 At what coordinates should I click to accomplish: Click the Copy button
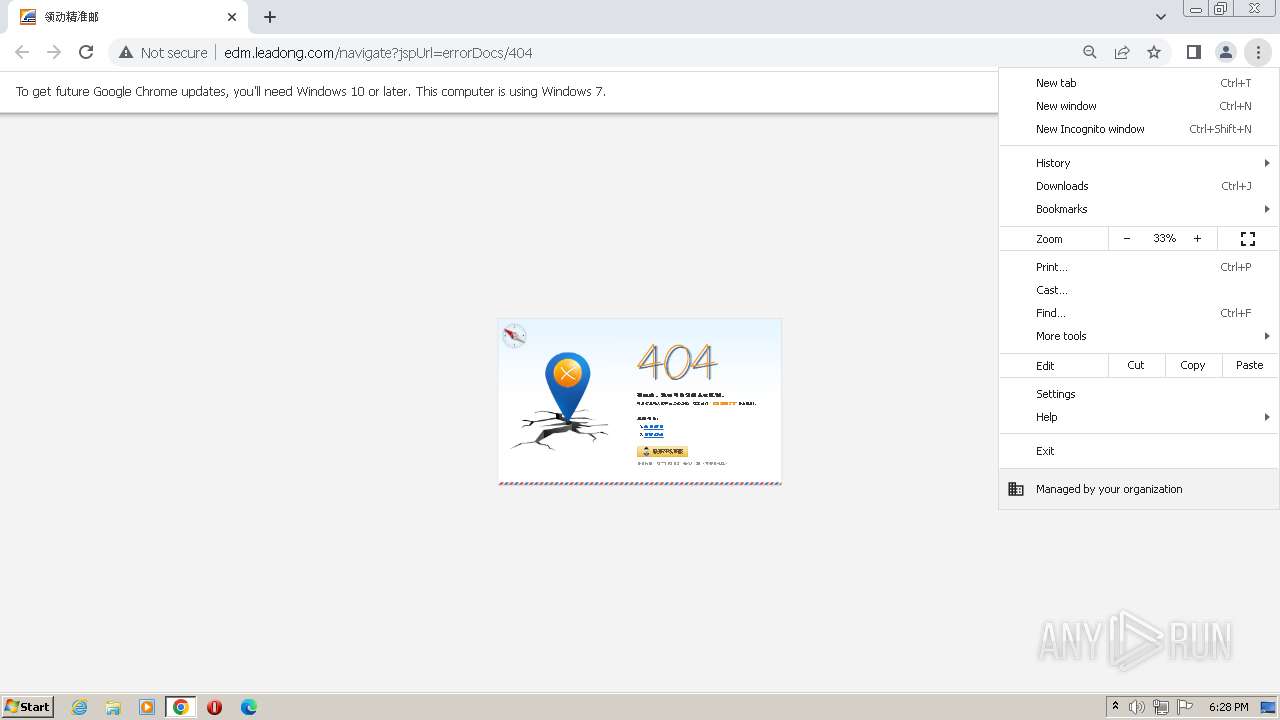[x=1193, y=365]
